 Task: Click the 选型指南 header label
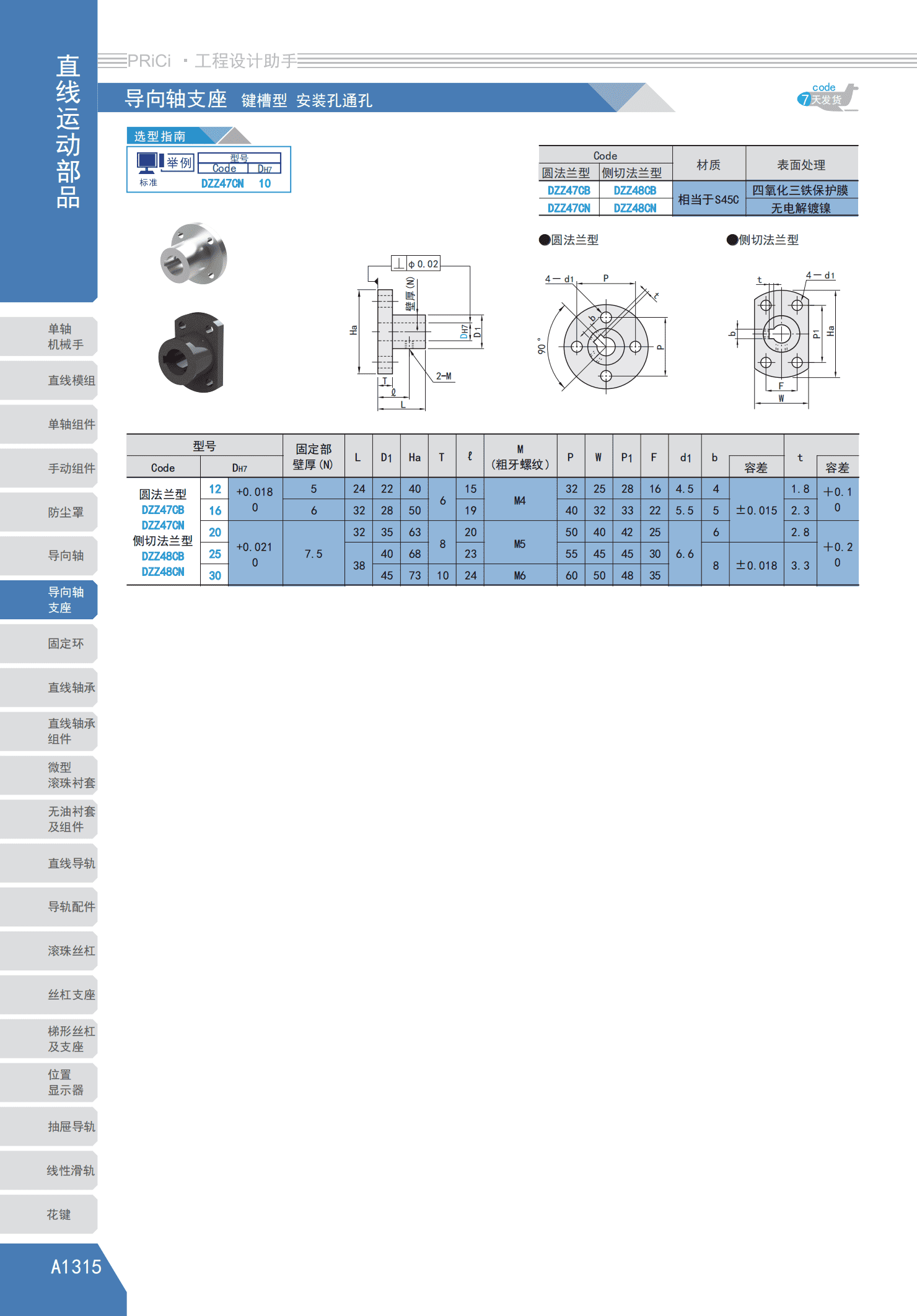tap(160, 136)
